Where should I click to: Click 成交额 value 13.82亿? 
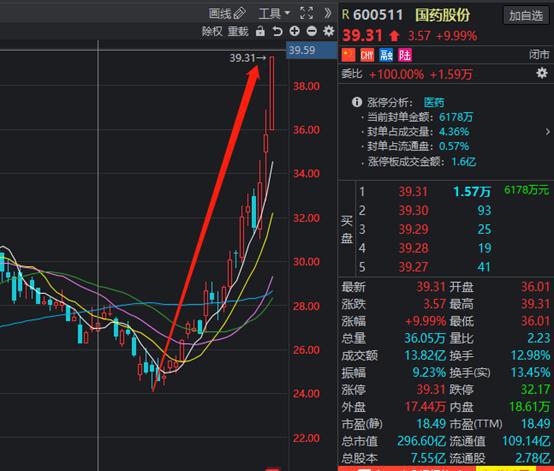point(425,355)
